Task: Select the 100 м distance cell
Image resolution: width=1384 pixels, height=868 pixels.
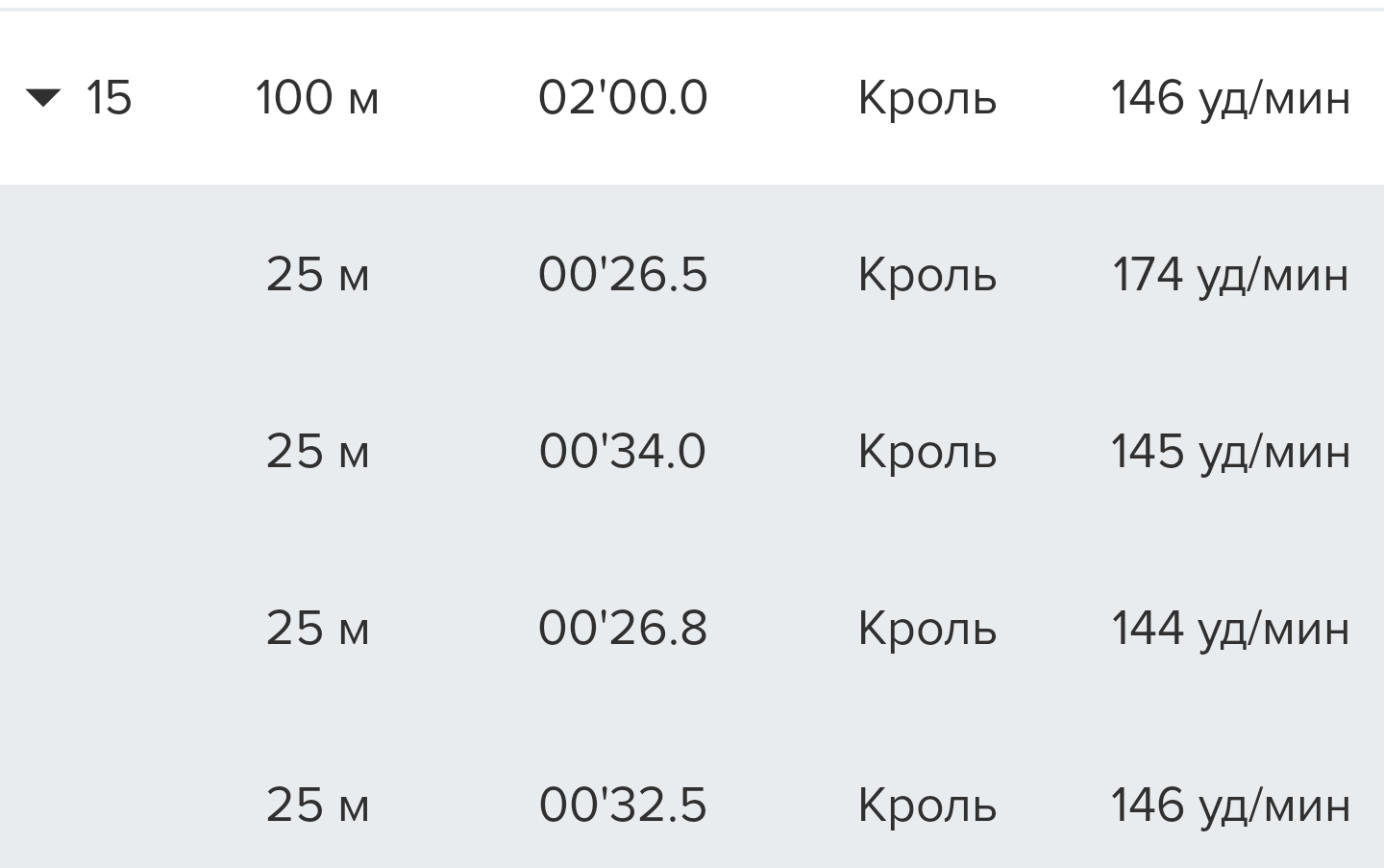Action: 317,98
